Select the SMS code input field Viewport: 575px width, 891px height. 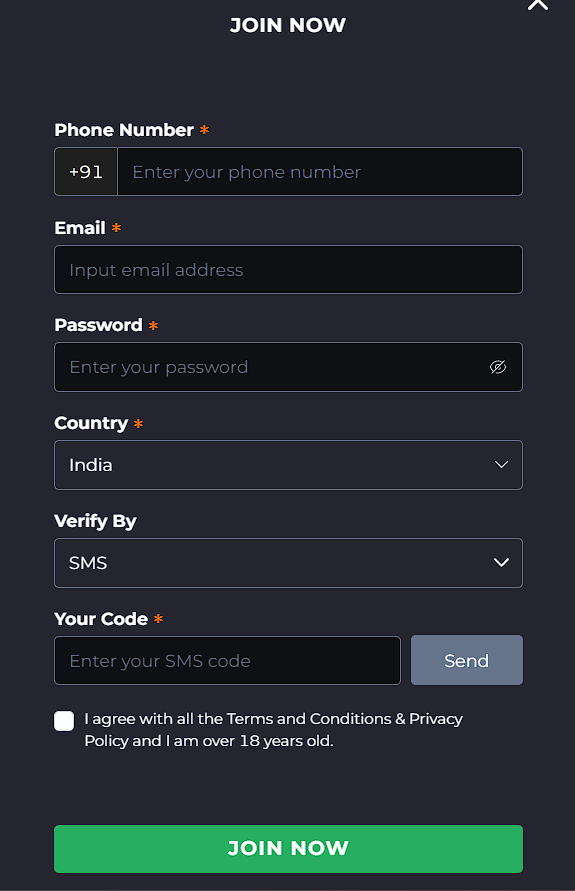227,660
